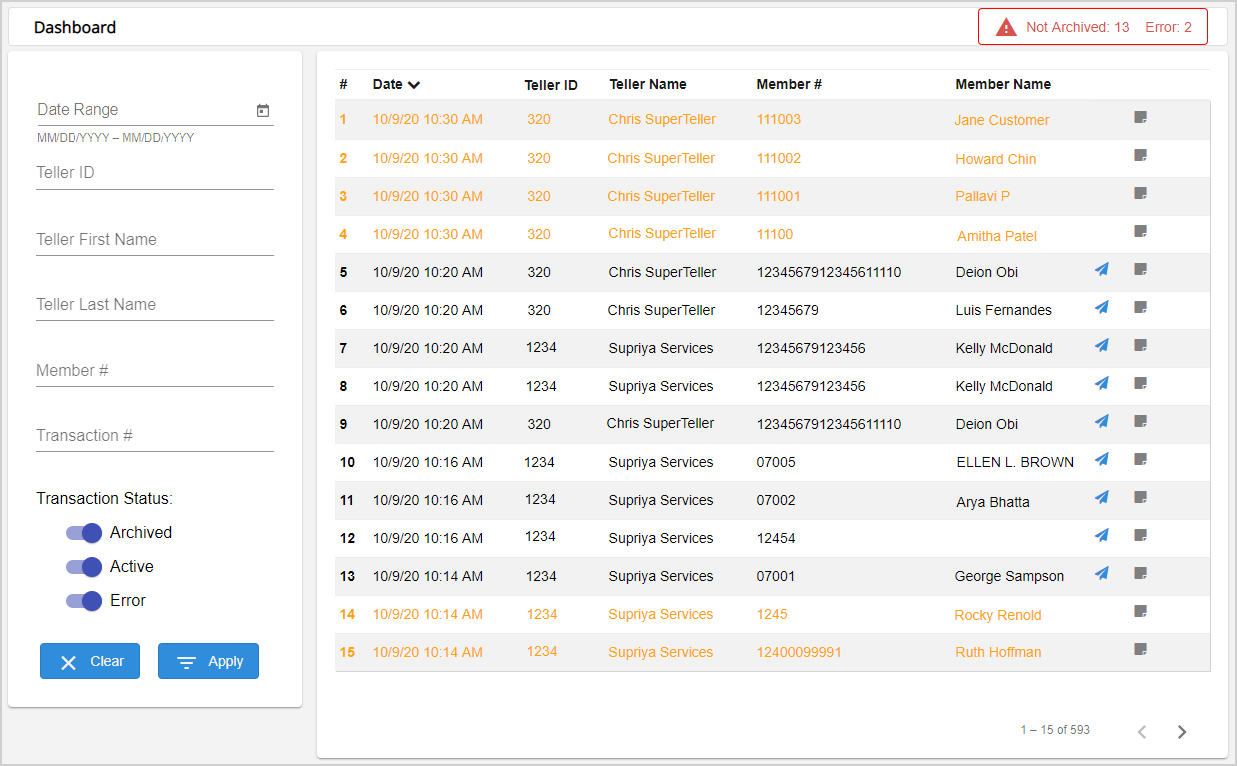Open note icon for ELLEN L. BROWN row

[x=1140, y=460]
